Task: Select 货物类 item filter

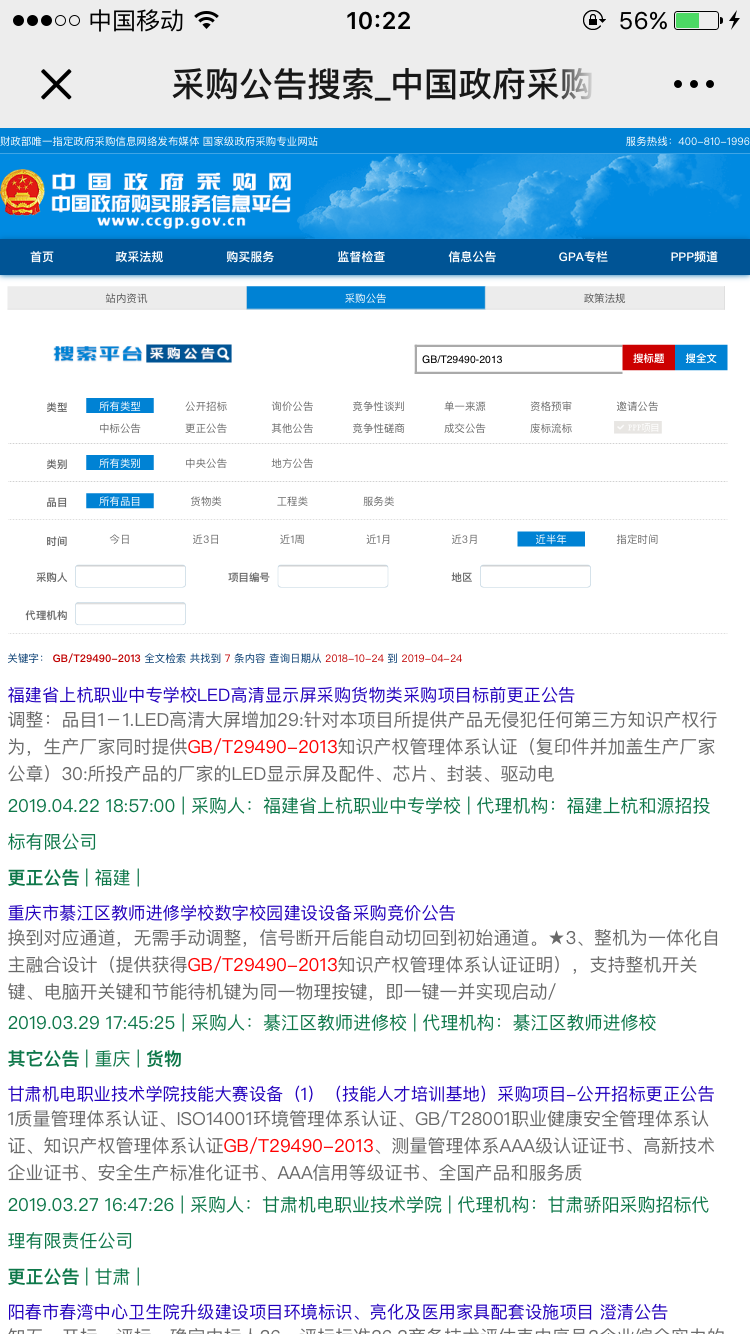Action: pyautogui.click(x=206, y=501)
